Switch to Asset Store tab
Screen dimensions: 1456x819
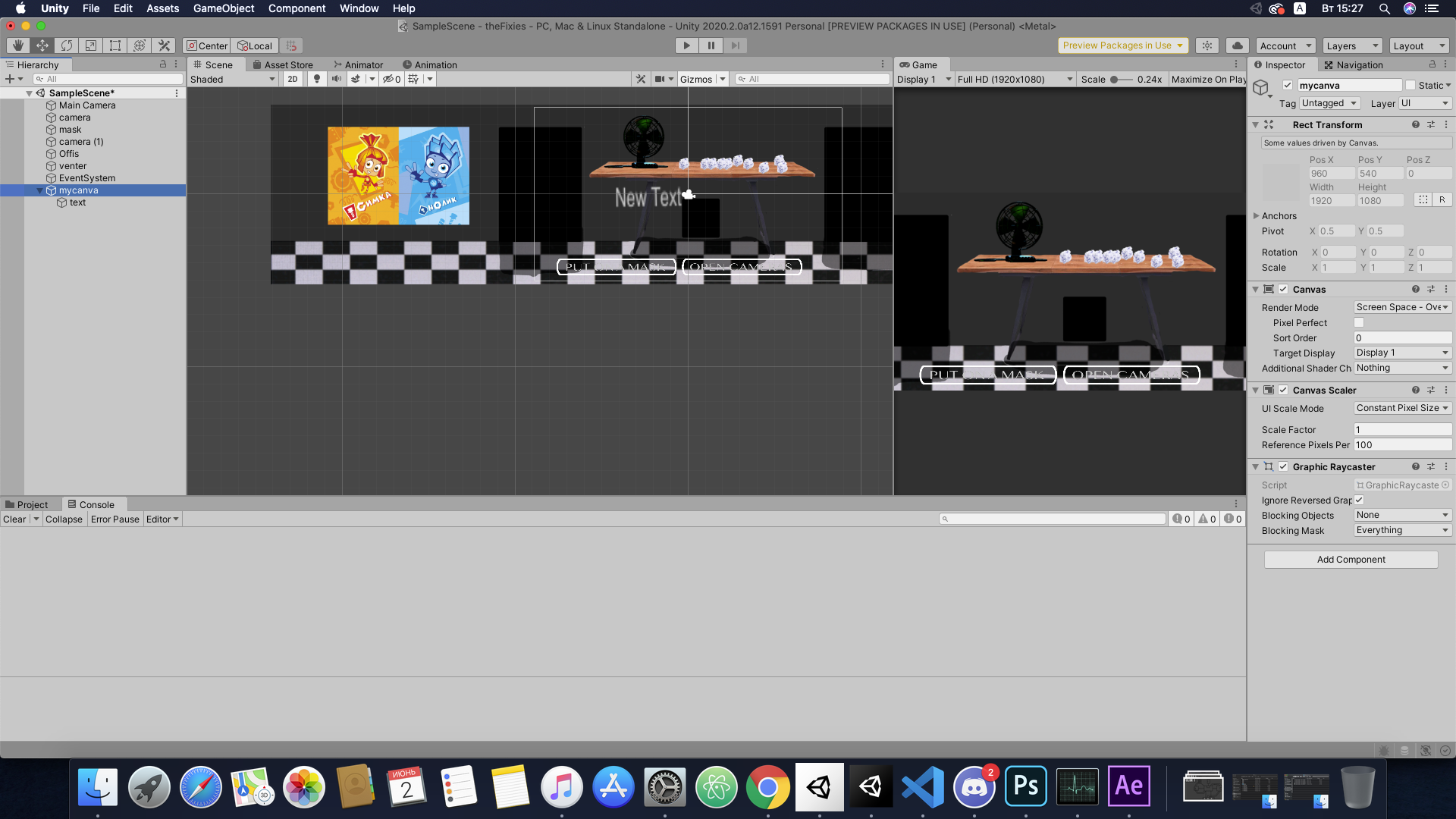282,64
